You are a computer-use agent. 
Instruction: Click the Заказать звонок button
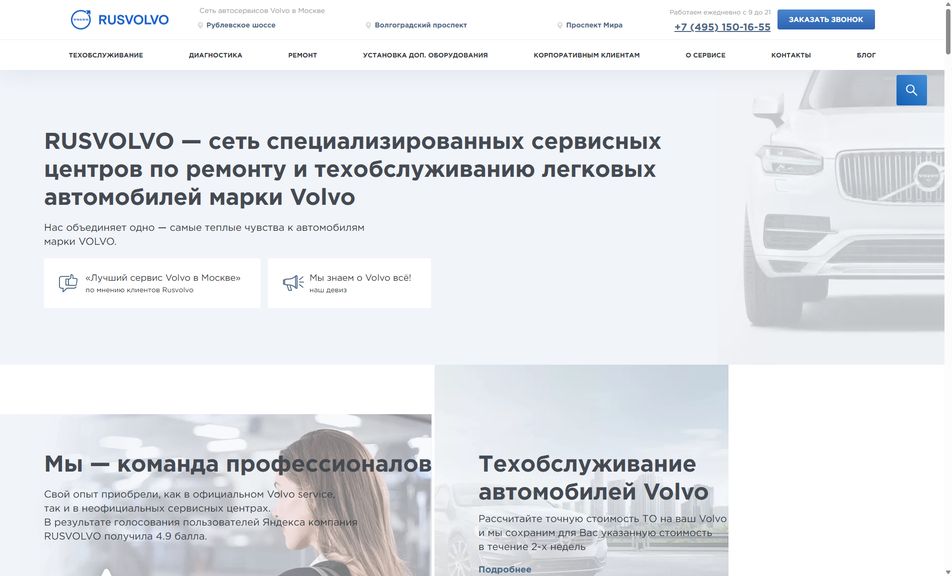tap(826, 19)
